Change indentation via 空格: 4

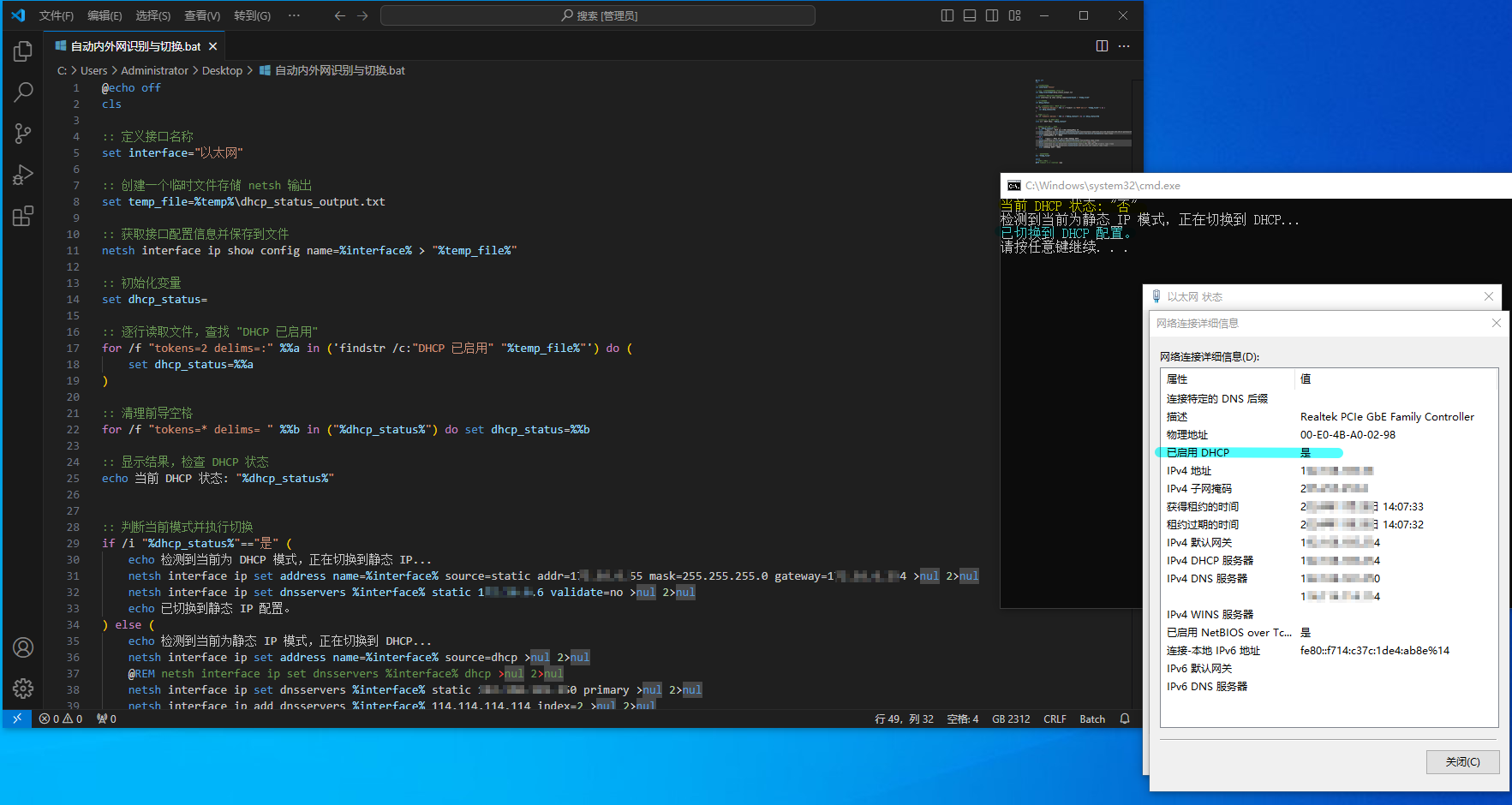pyautogui.click(x=963, y=719)
